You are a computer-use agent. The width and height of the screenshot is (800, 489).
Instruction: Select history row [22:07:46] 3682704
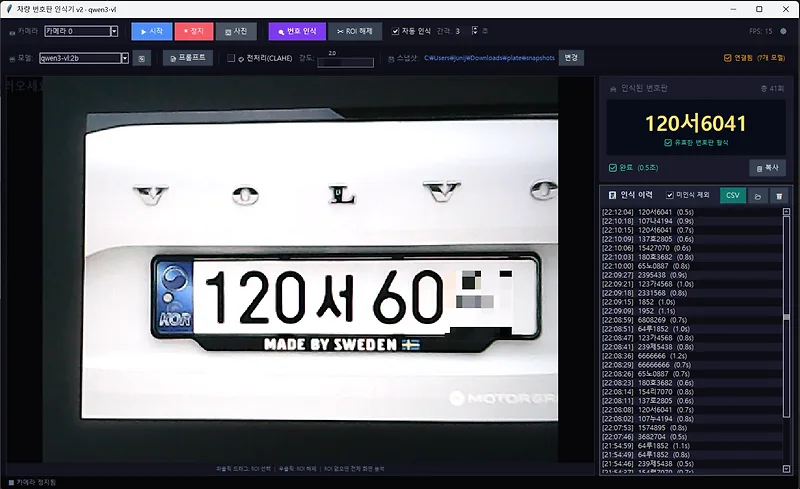[691, 436]
